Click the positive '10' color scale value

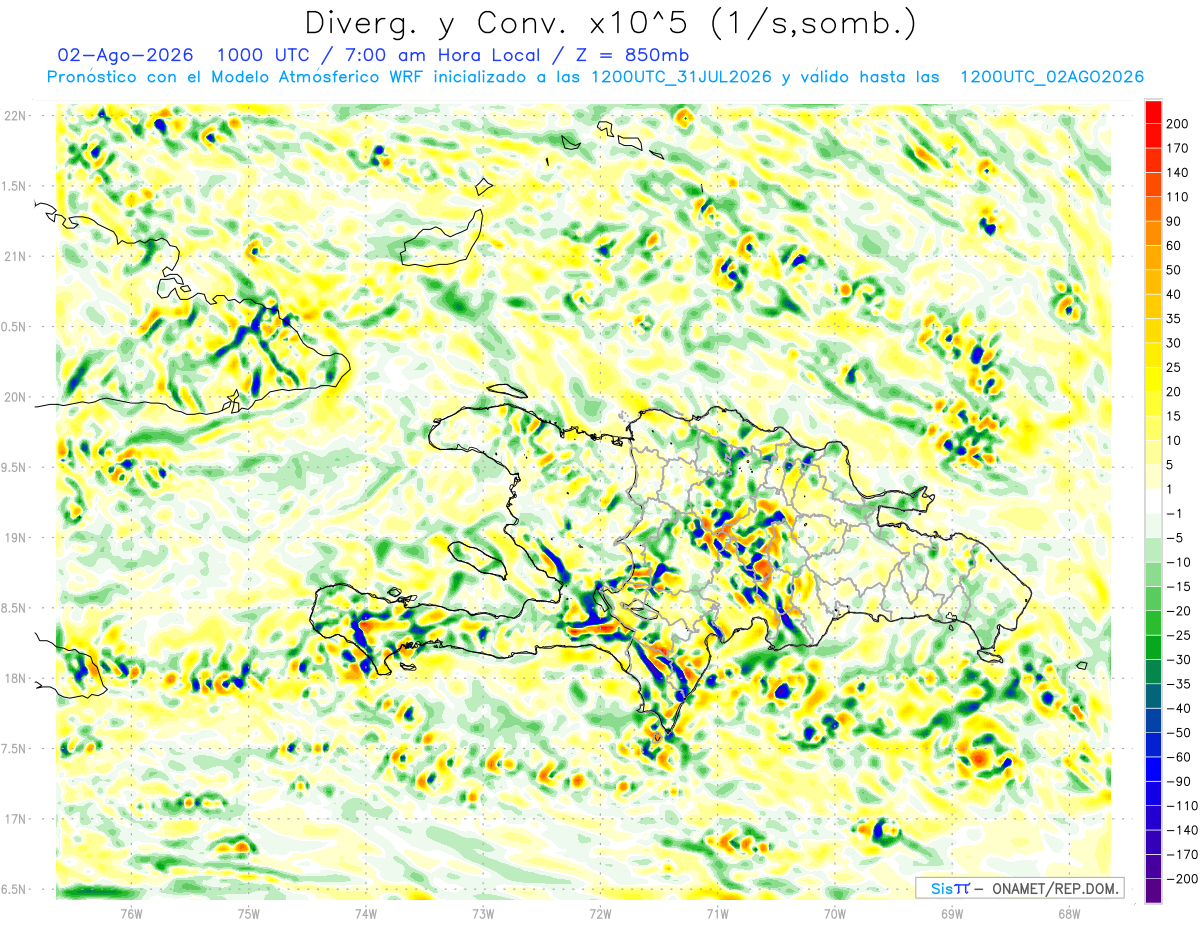(x=1176, y=440)
